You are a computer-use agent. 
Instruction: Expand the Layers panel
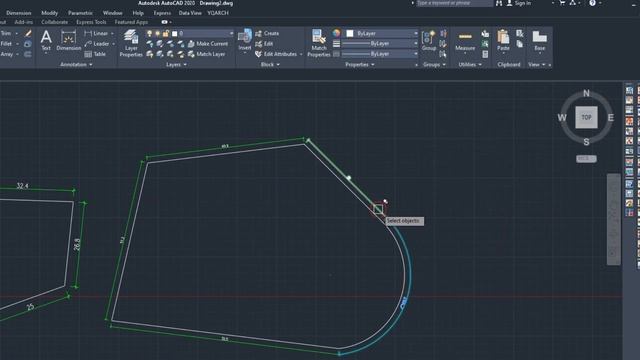coord(176,64)
